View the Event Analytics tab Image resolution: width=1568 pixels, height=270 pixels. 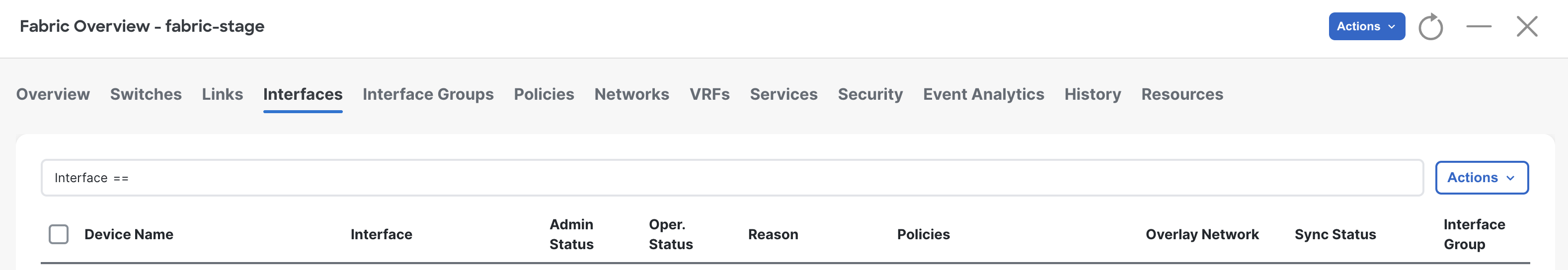pos(983,94)
